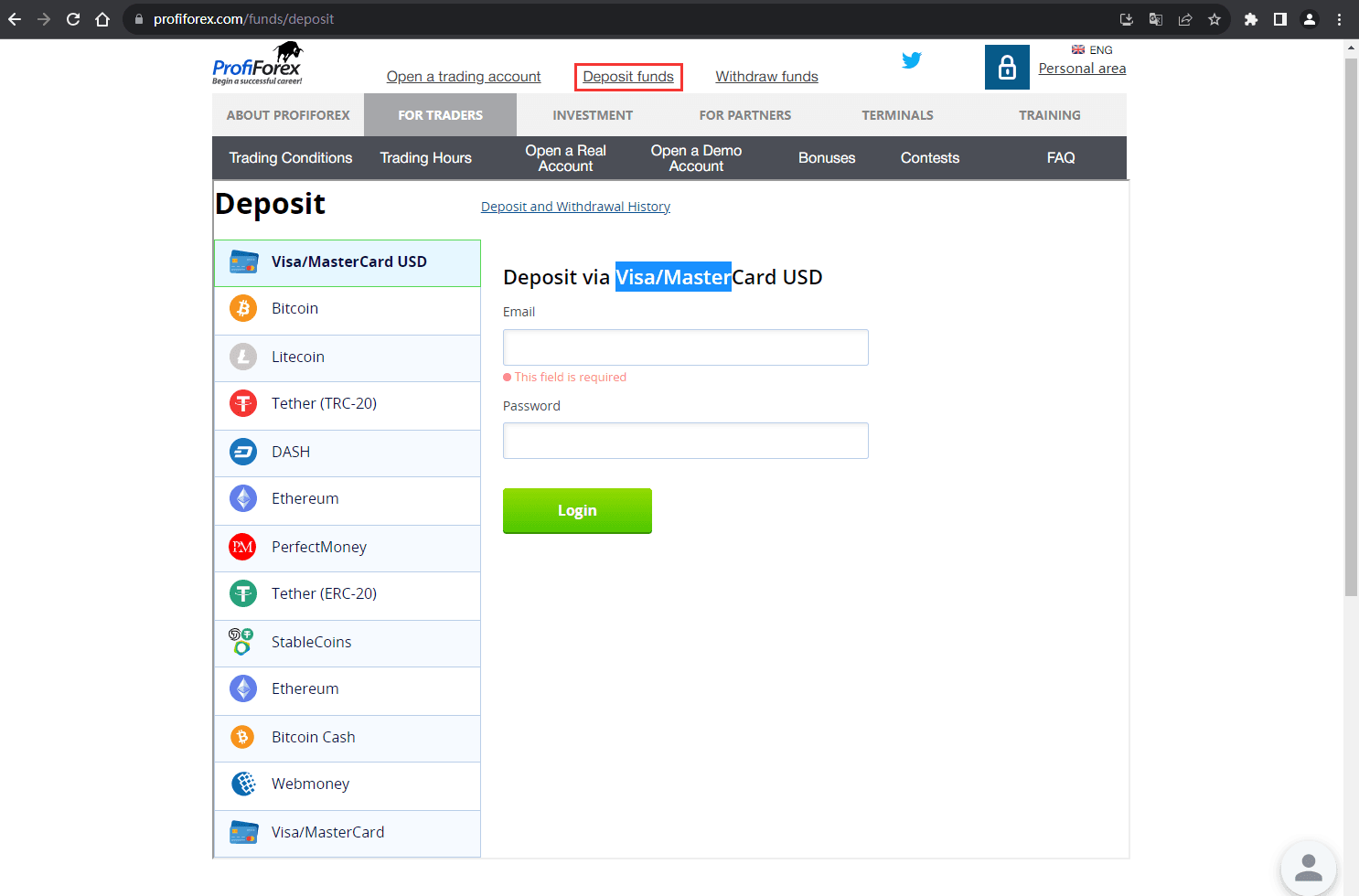Viewport: 1359px width, 896px height.
Task: Click the green Login button
Action: pos(577,510)
